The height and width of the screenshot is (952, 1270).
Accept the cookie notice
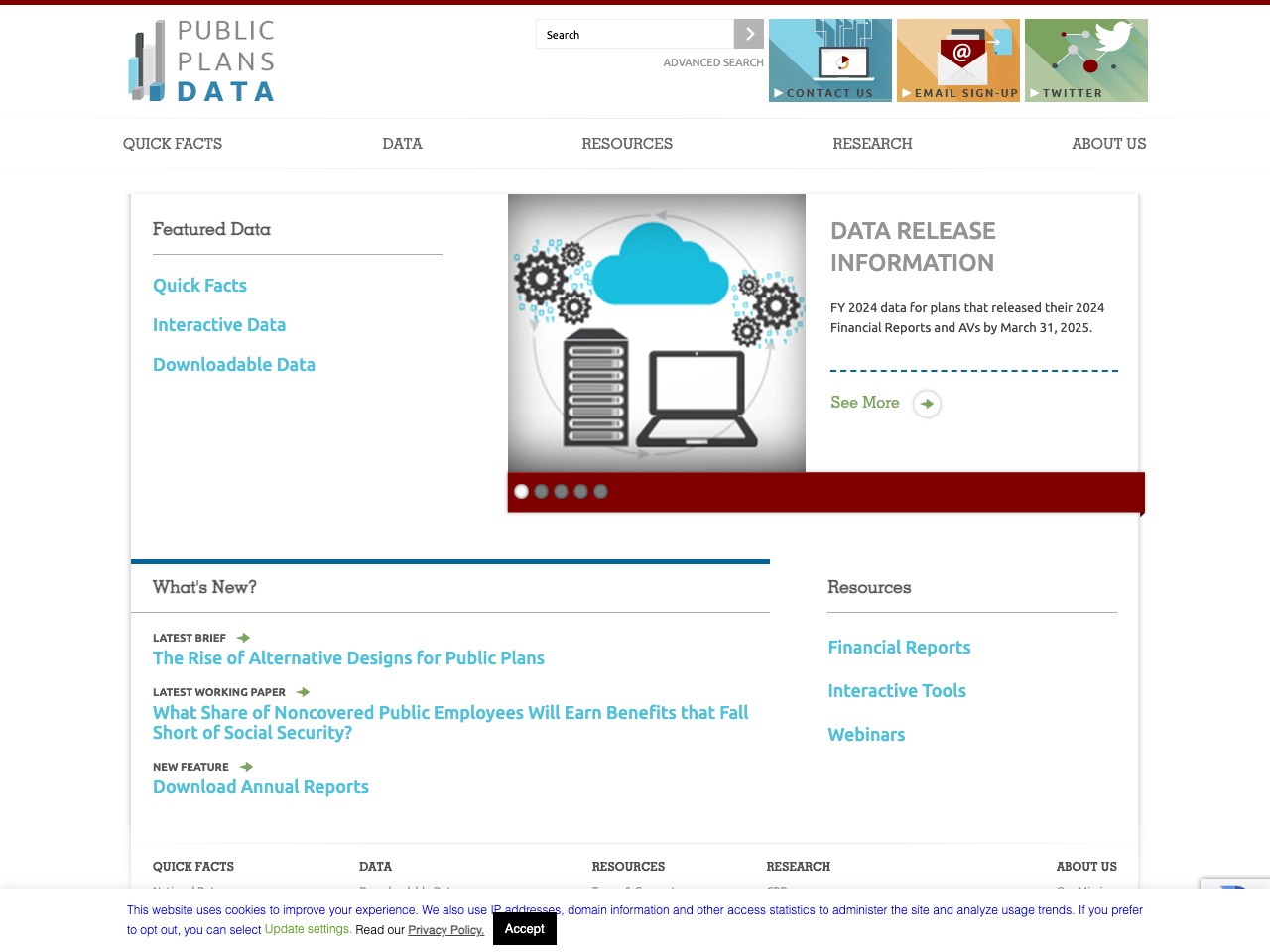[x=525, y=928]
